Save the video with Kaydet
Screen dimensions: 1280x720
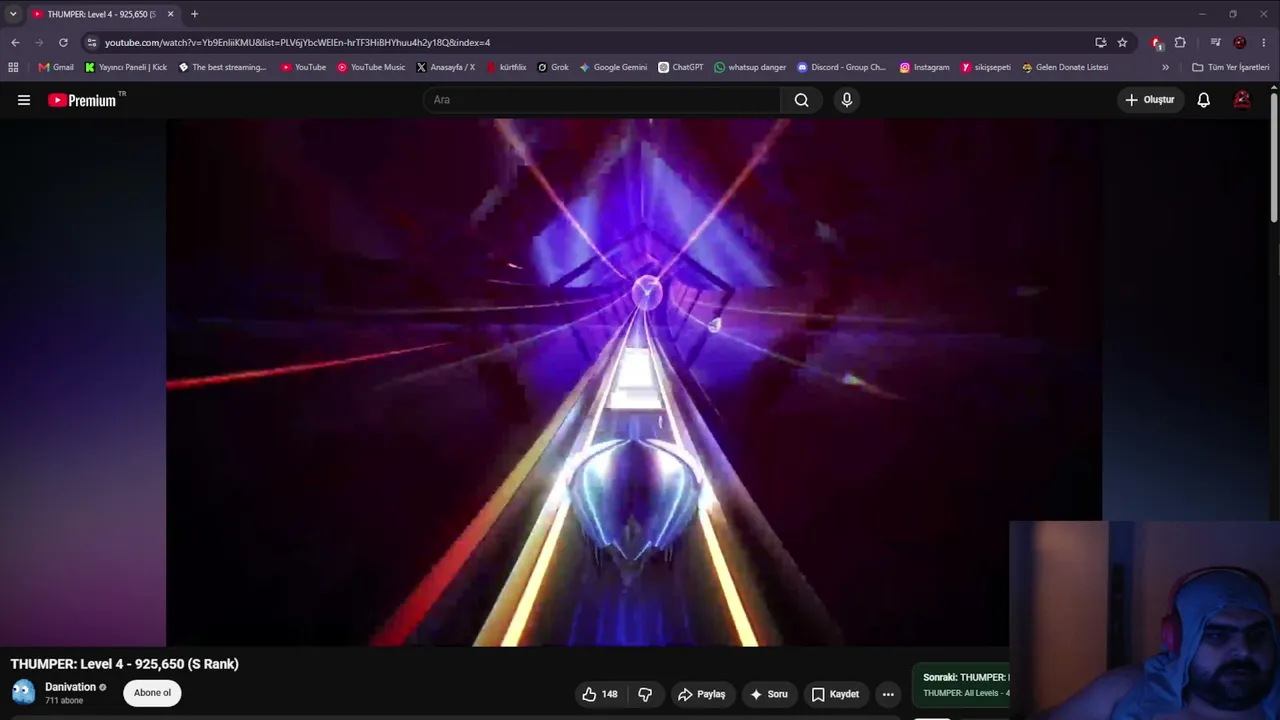click(x=835, y=694)
